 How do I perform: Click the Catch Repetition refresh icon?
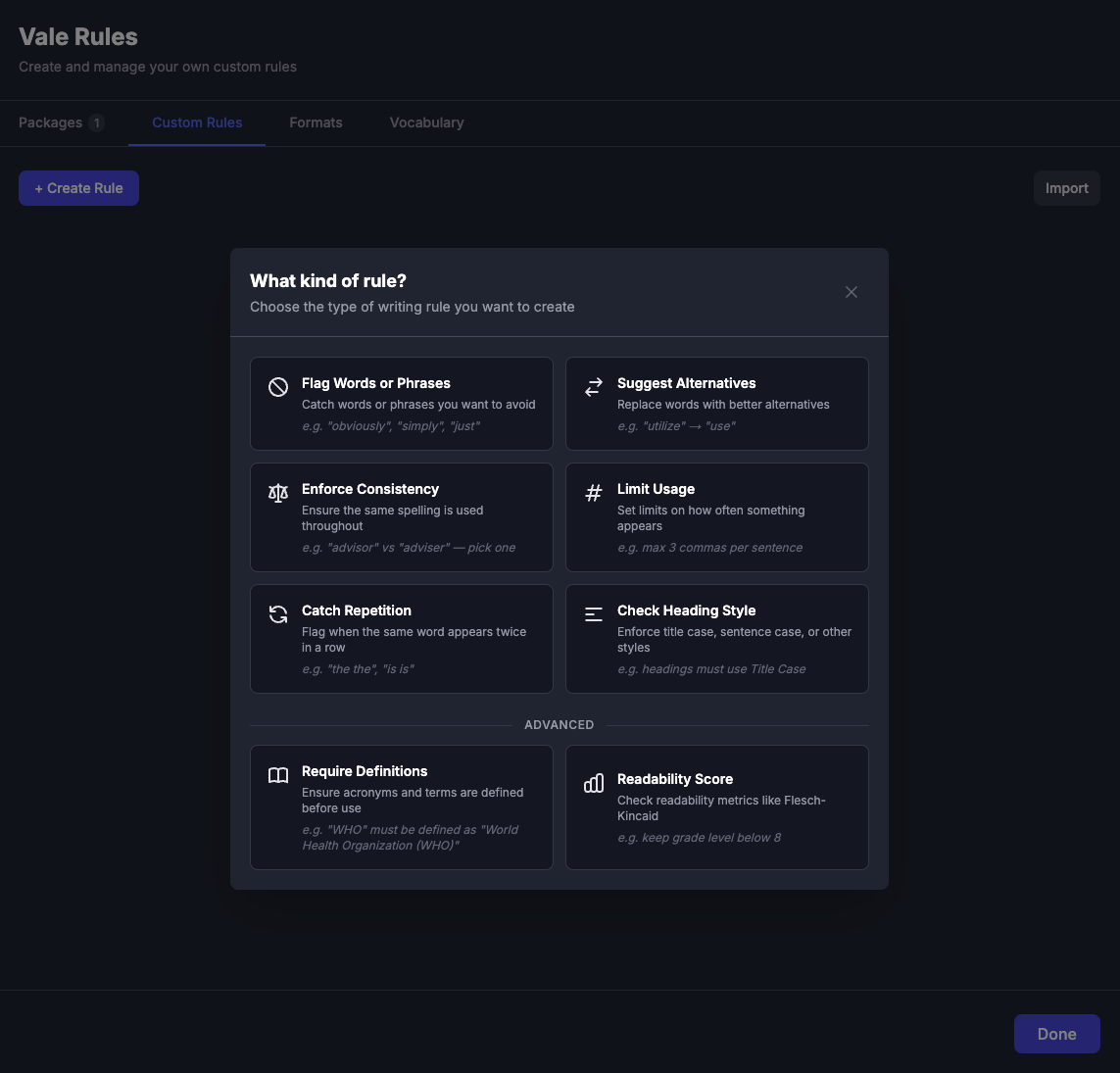(x=278, y=614)
